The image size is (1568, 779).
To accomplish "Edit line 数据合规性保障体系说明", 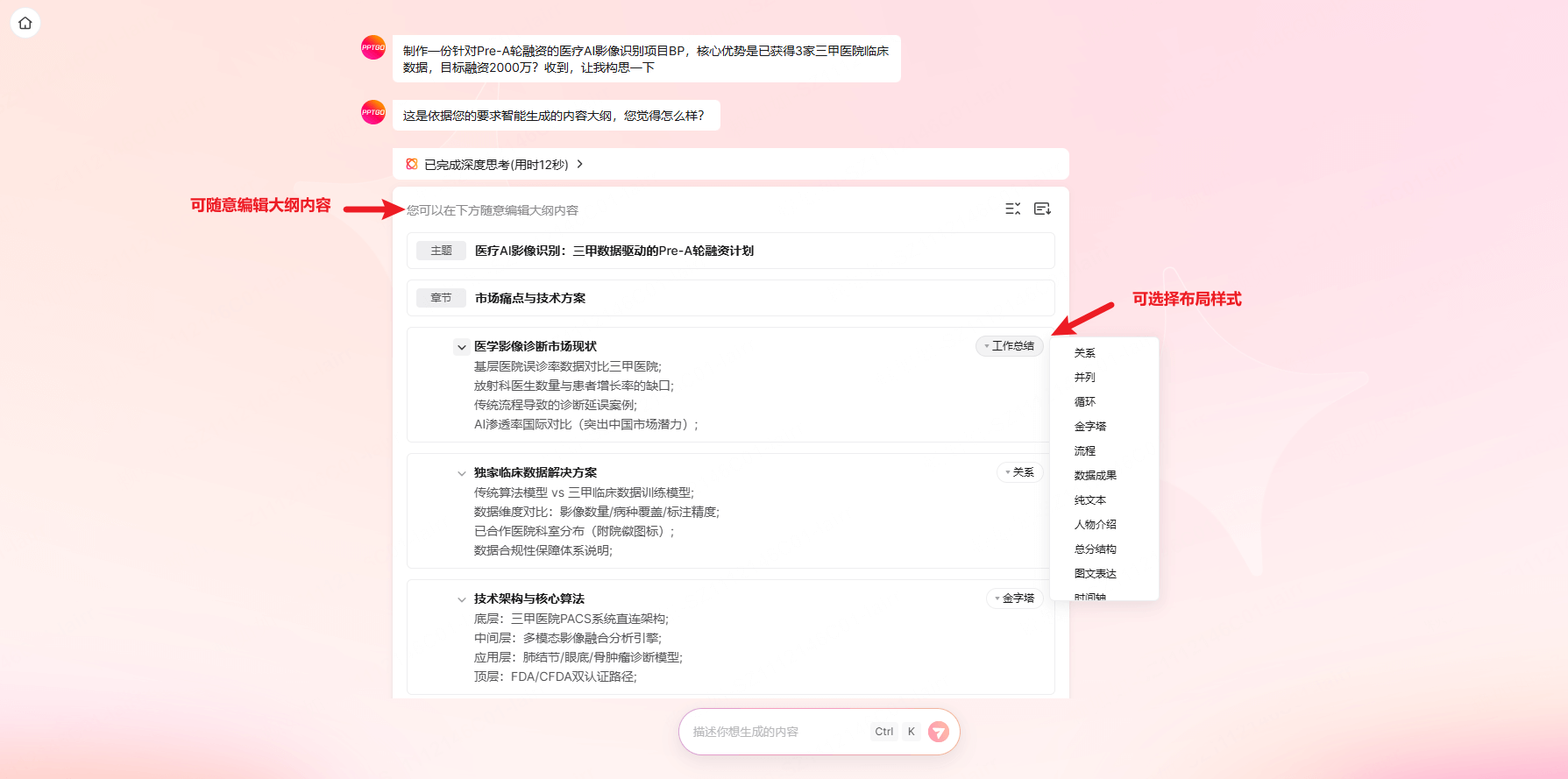I will 543,550.
